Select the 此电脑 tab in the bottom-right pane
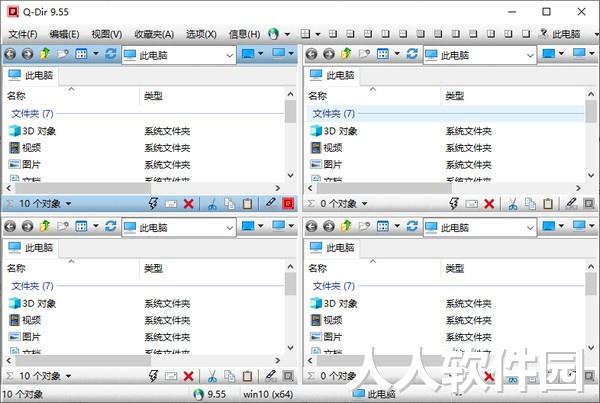Screen dimensions: 600x403 332,248
